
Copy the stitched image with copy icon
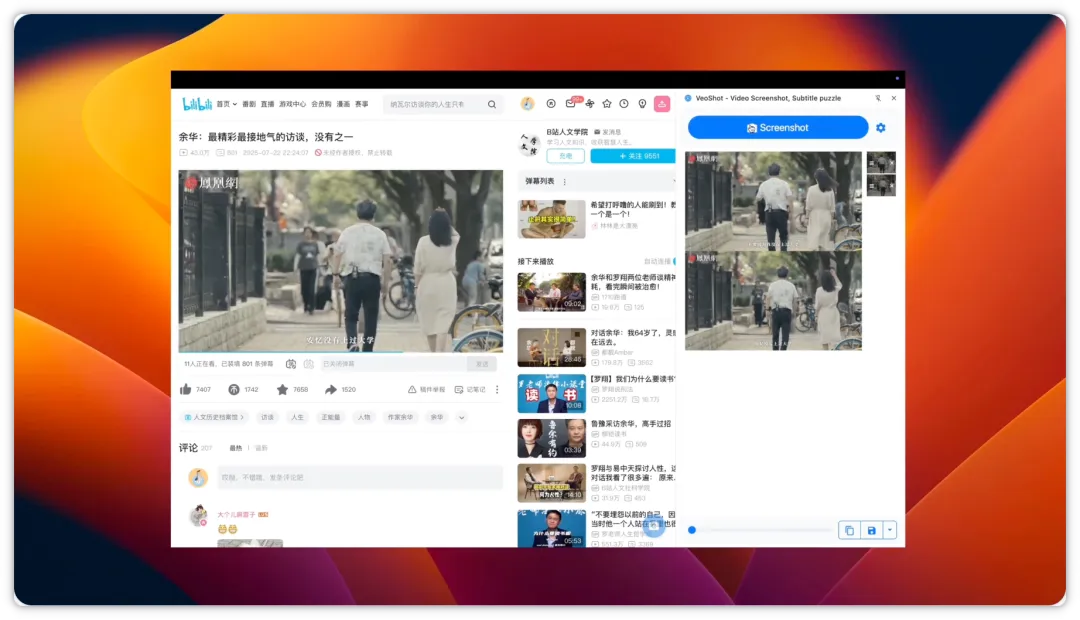pyautogui.click(x=849, y=530)
